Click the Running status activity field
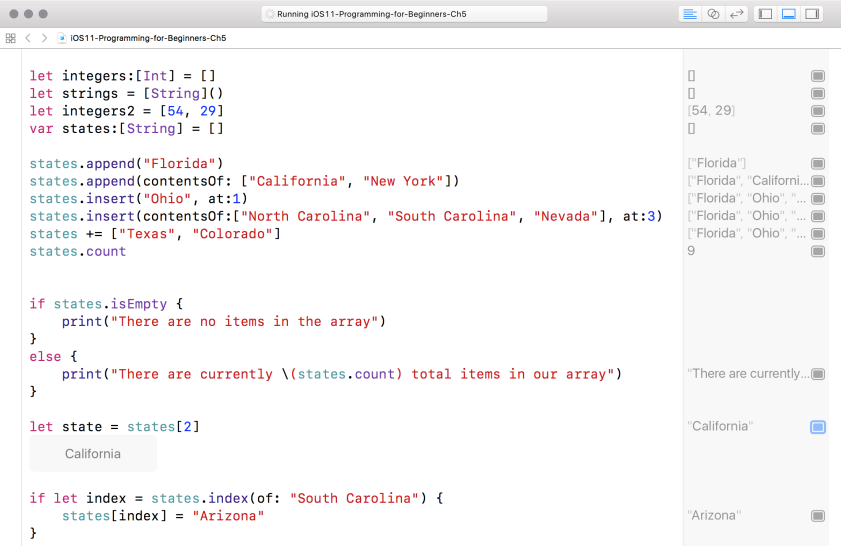 tap(404, 14)
